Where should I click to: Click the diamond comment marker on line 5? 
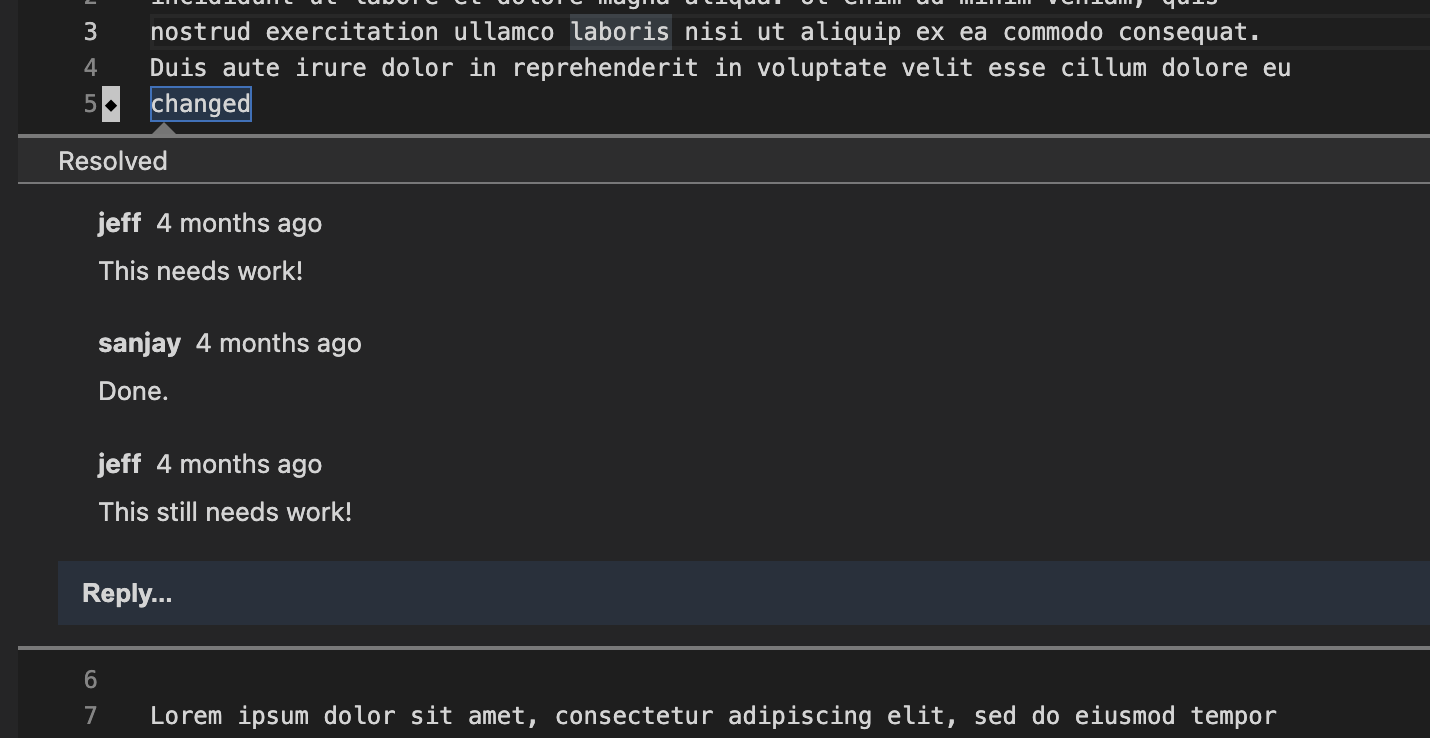pyautogui.click(x=113, y=103)
